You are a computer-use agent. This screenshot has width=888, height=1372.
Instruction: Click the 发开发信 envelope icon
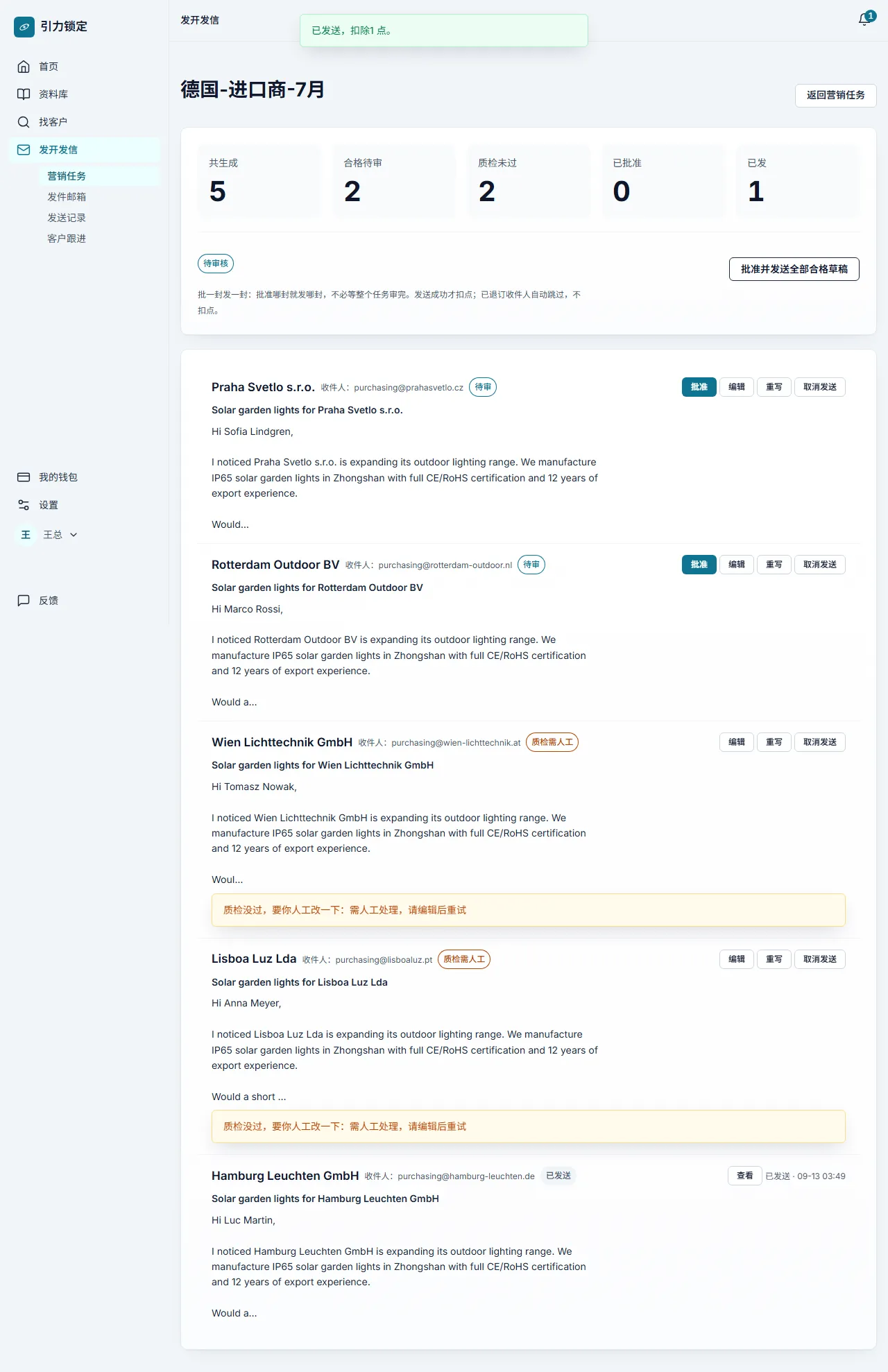24,150
